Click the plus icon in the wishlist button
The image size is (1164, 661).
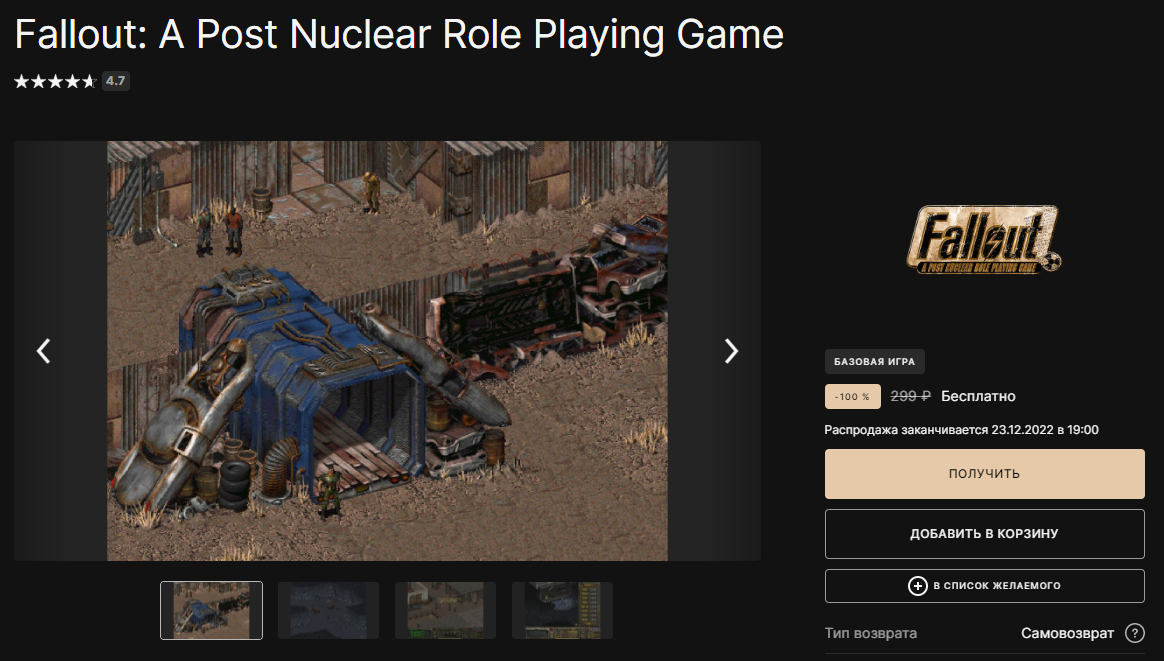(x=918, y=585)
